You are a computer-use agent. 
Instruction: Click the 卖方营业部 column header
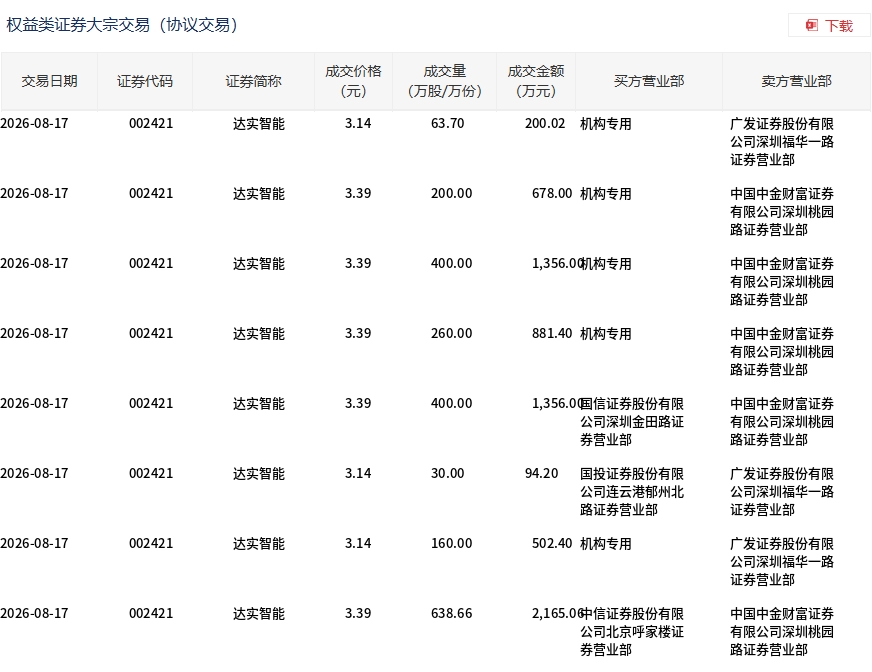796,82
